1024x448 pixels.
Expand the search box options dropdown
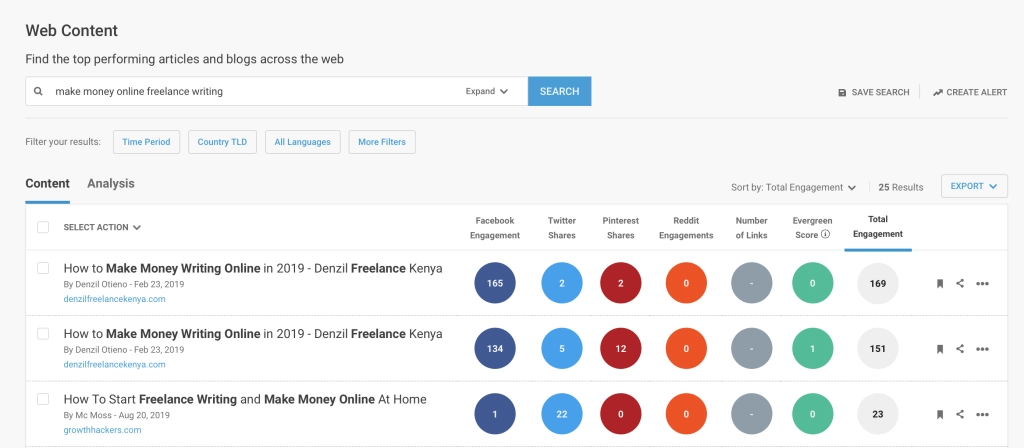point(487,91)
